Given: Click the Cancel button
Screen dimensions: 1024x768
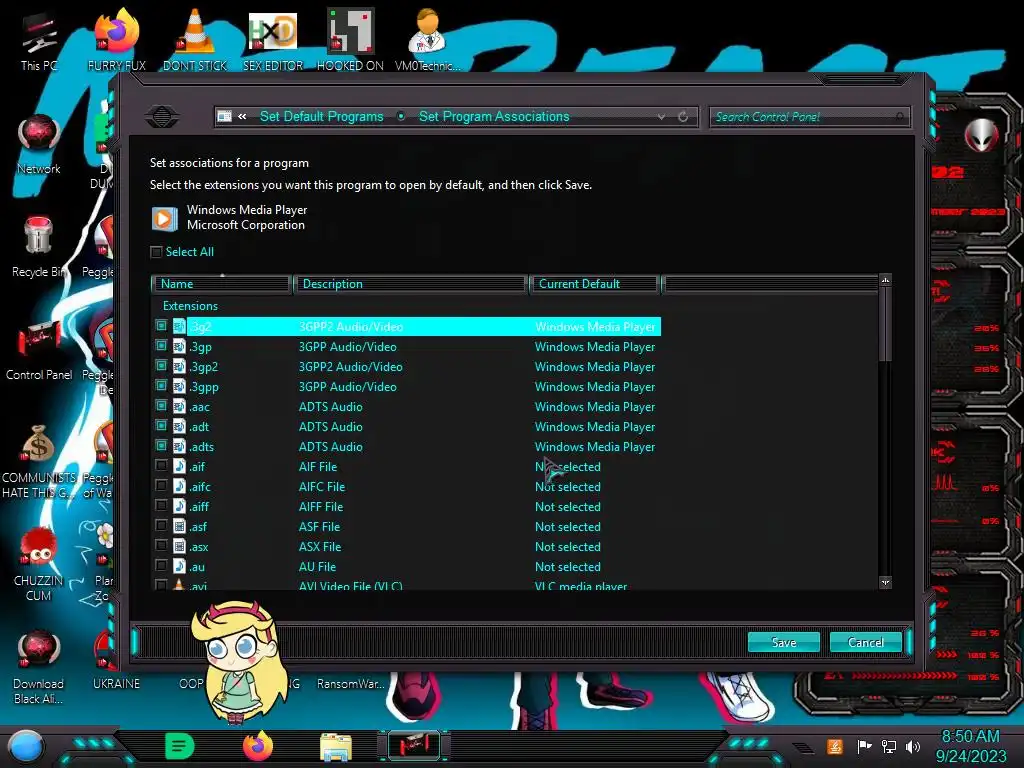Looking at the screenshot, I should pyautogui.click(x=866, y=643).
